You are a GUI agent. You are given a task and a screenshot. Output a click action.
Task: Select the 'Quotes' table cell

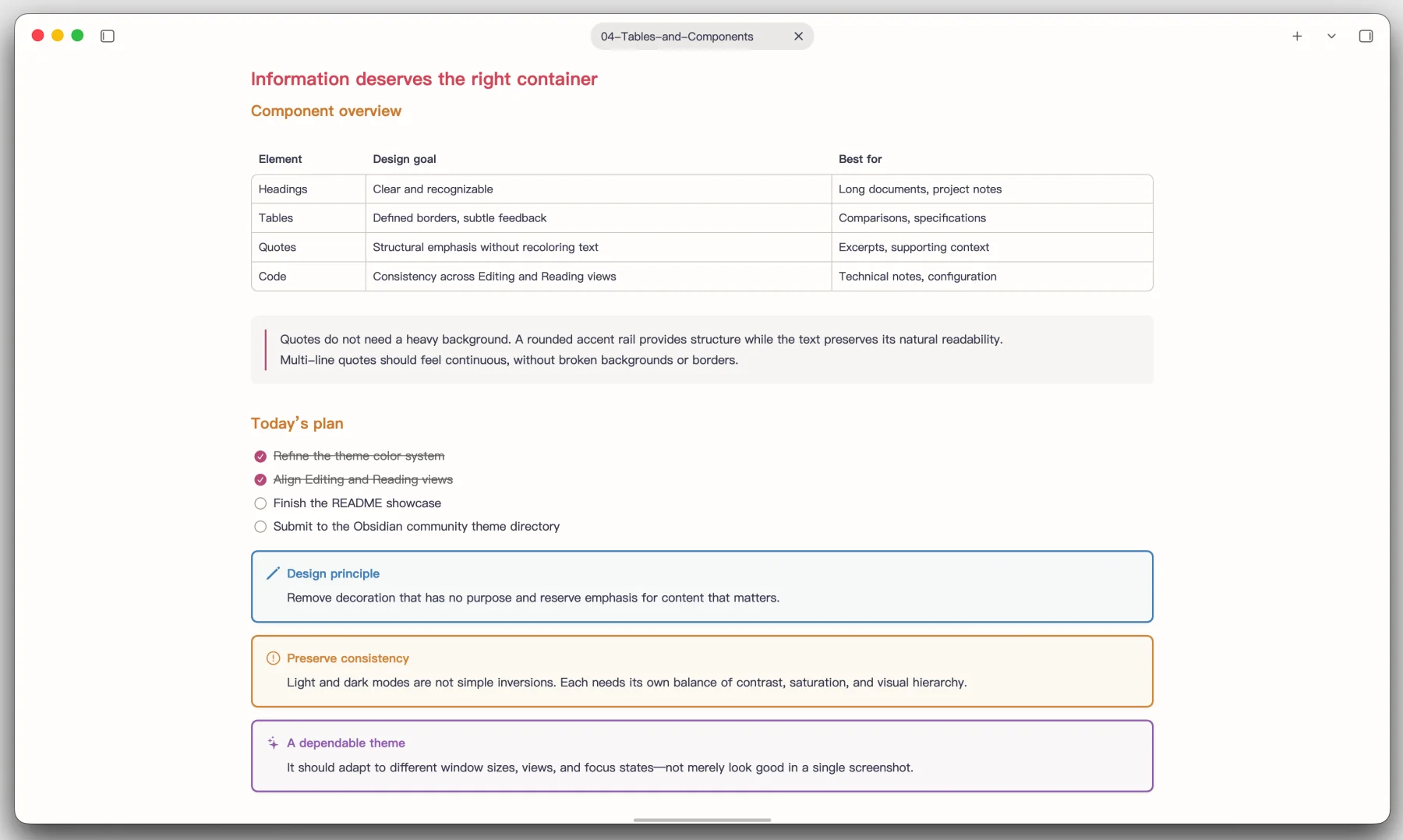click(309, 247)
